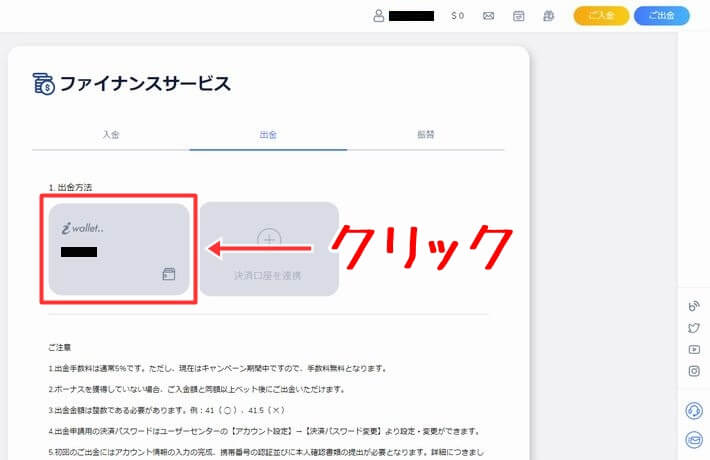The image size is (710, 460).
Task: Click 決済口座を連携 add account card
Action: tap(266, 249)
